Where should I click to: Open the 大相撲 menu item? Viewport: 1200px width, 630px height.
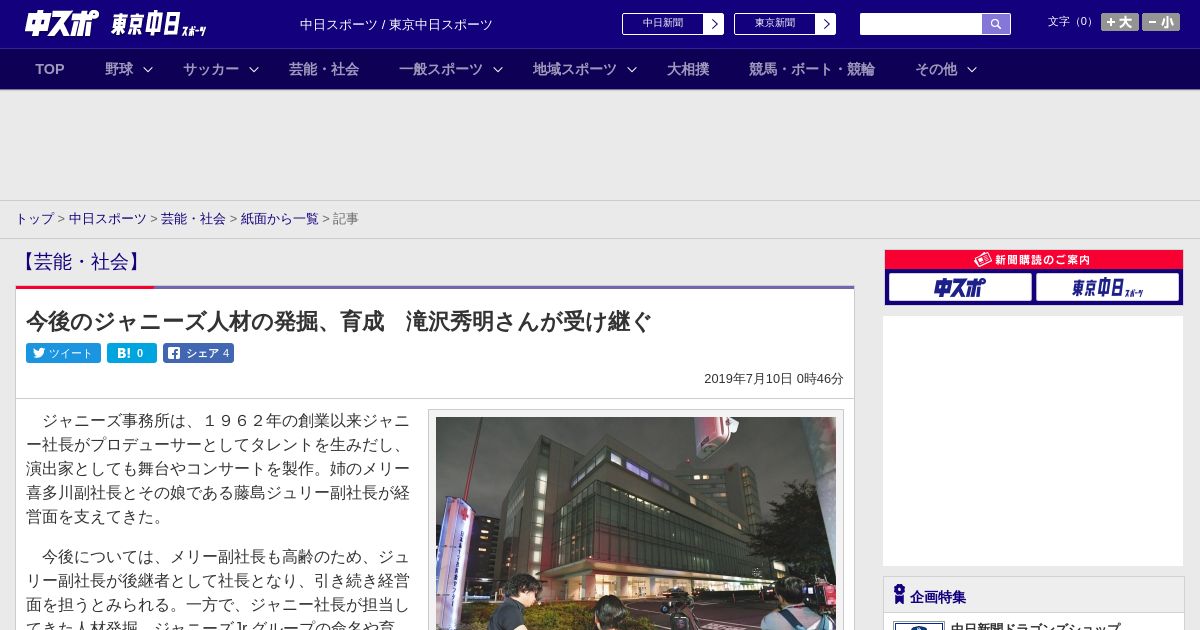(x=688, y=69)
